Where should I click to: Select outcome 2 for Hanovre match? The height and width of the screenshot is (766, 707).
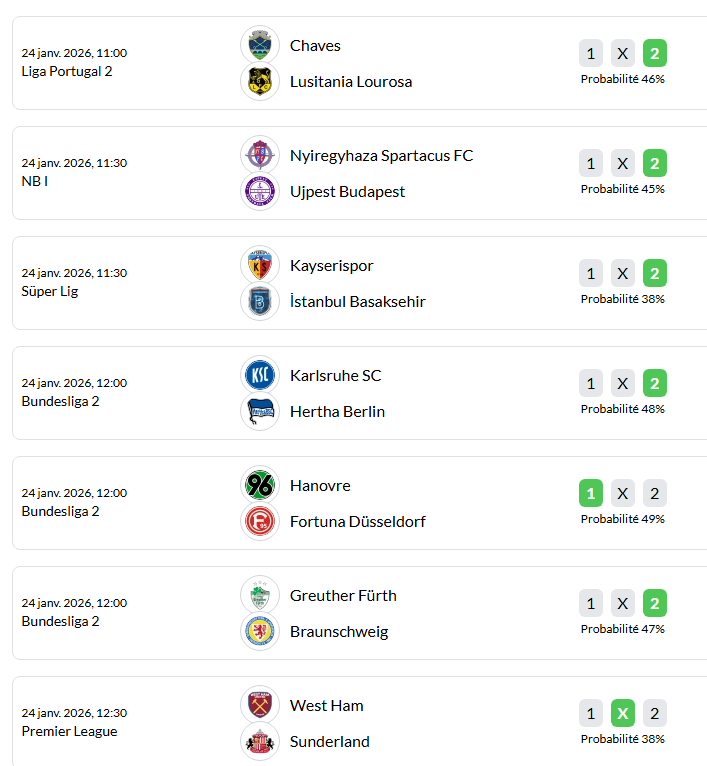(x=655, y=494)
